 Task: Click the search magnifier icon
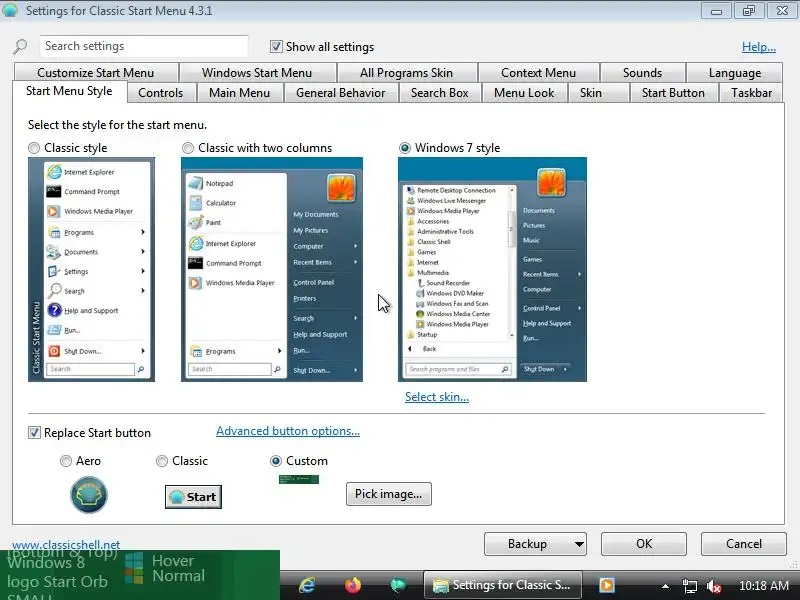[20, 46]
